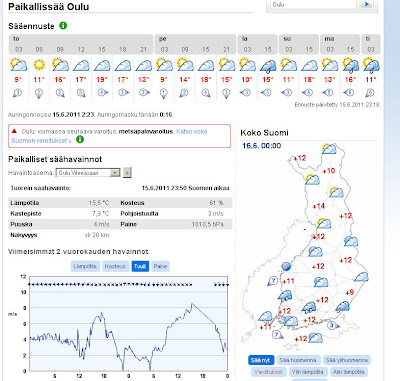Click the green info icon in warning box
This screenshot has height=381, width=400.
pos(80,139)
